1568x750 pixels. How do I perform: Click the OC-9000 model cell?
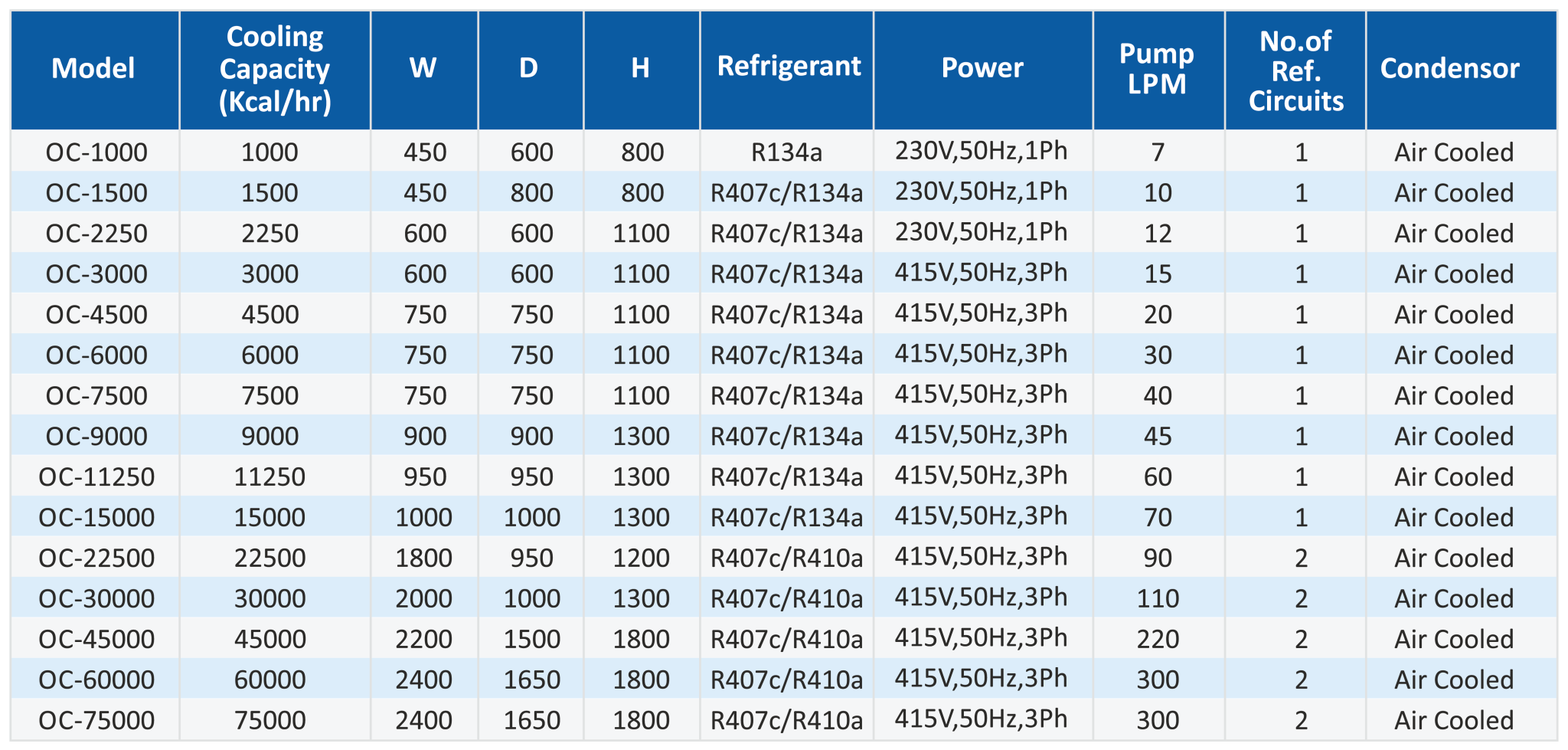click(96, 437)
